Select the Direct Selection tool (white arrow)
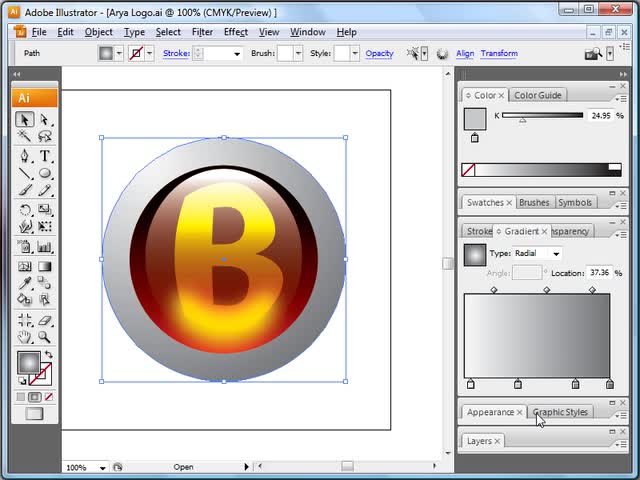Image resolution: width=640 pixels, height=480 pixels. [x=44, y=120]
